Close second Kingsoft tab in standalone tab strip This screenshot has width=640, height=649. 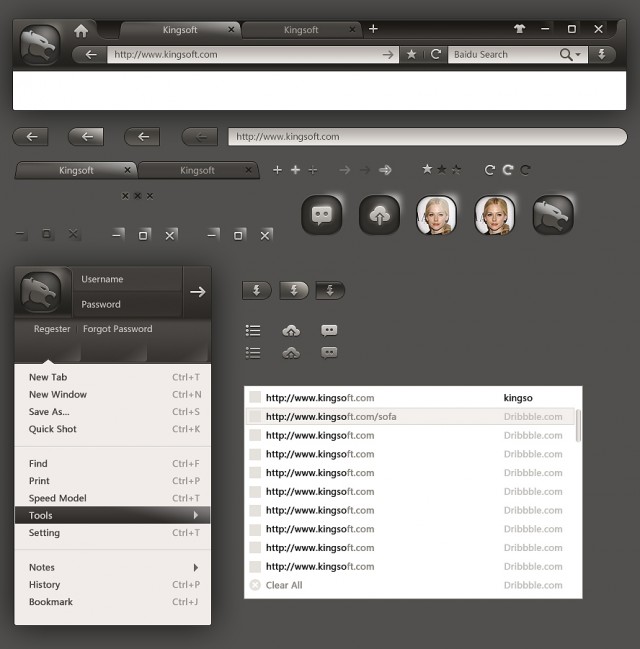(248, 170)
